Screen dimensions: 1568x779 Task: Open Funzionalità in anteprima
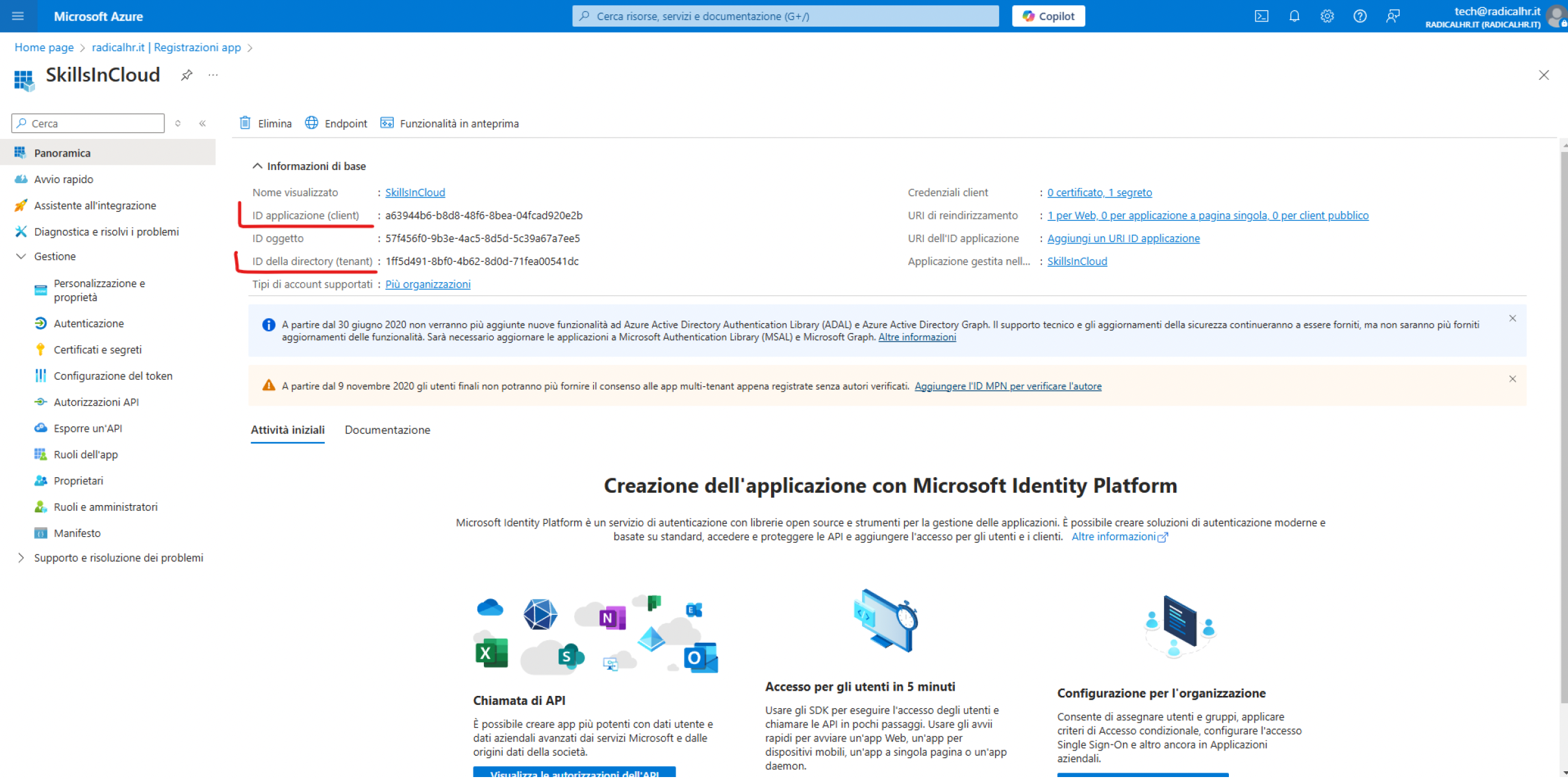tap(449, 123)
